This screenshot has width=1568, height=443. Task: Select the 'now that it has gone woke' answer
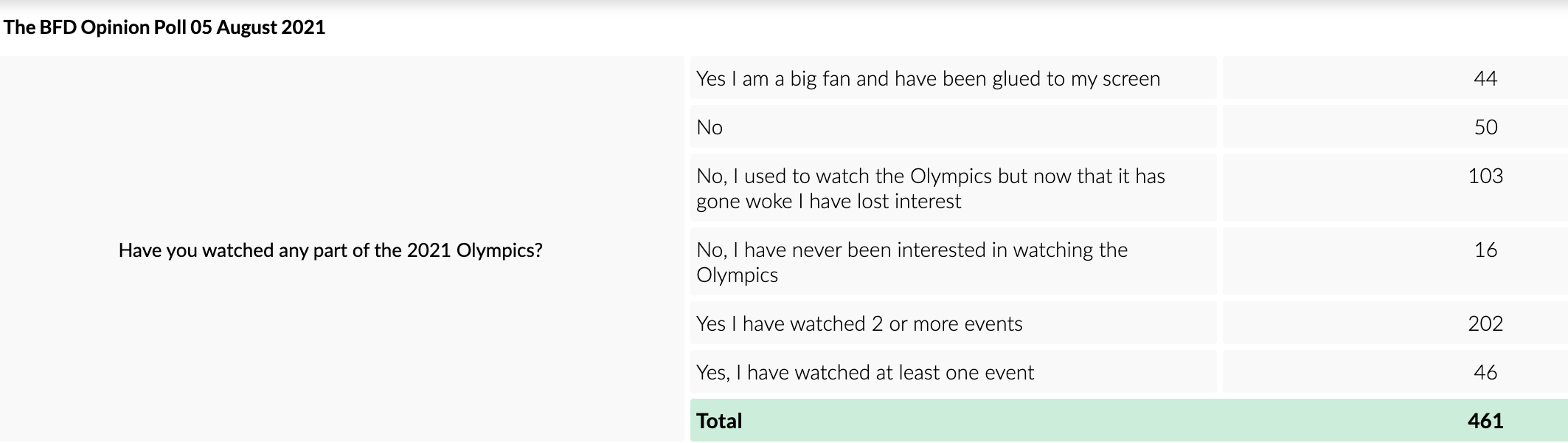coord(931,188)
